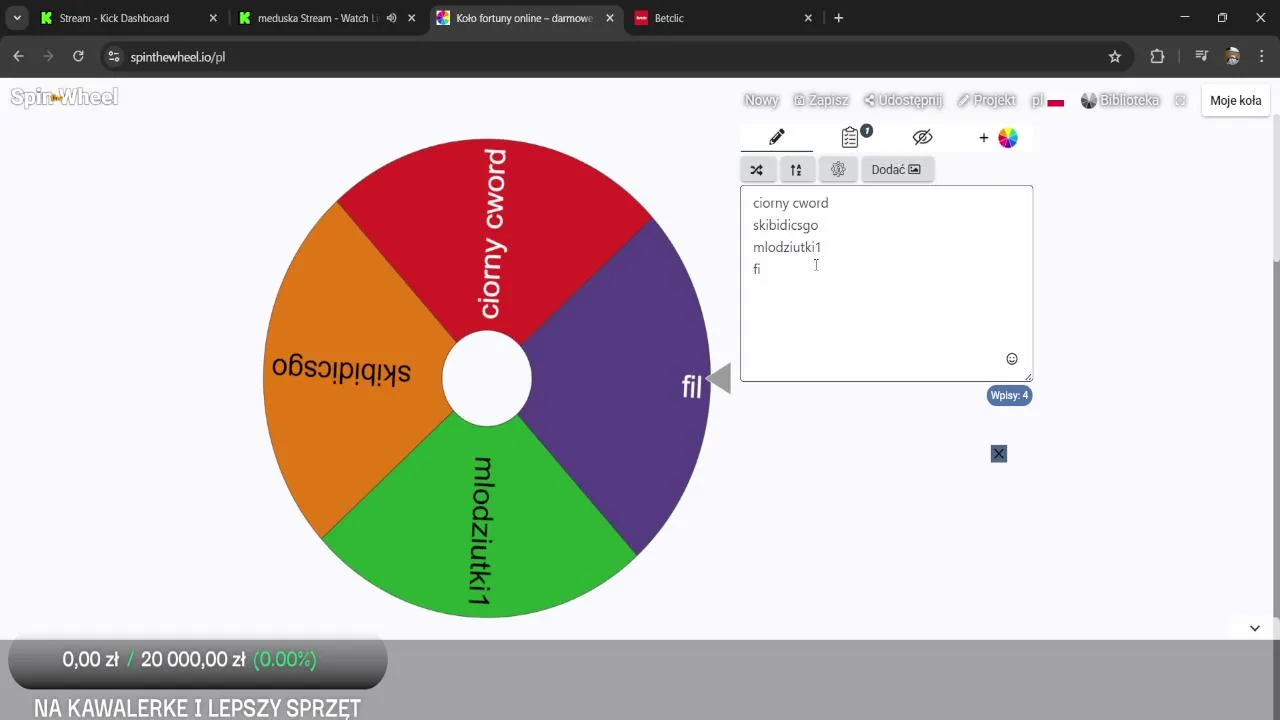Sort entries alphabetically
The width and height of the screenshot is (1280, 720).
pyautogui.click(x=796, y=170)
